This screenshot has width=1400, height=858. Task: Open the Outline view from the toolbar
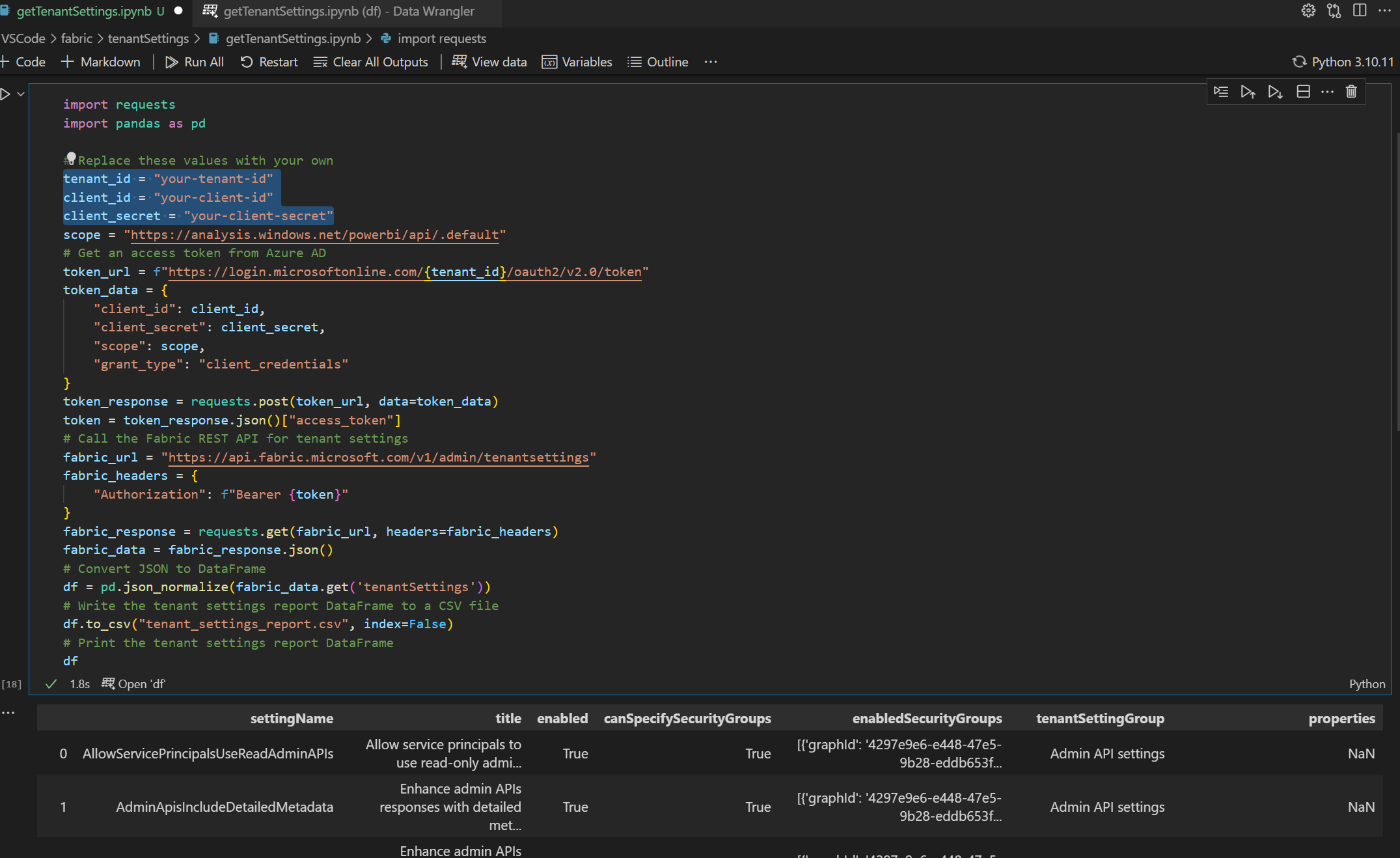[x=657, y=62]
